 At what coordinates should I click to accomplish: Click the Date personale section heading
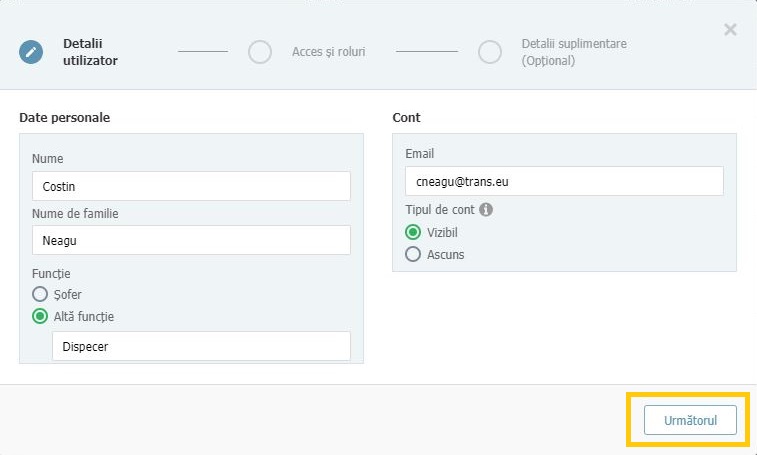[x=65, y=117]
